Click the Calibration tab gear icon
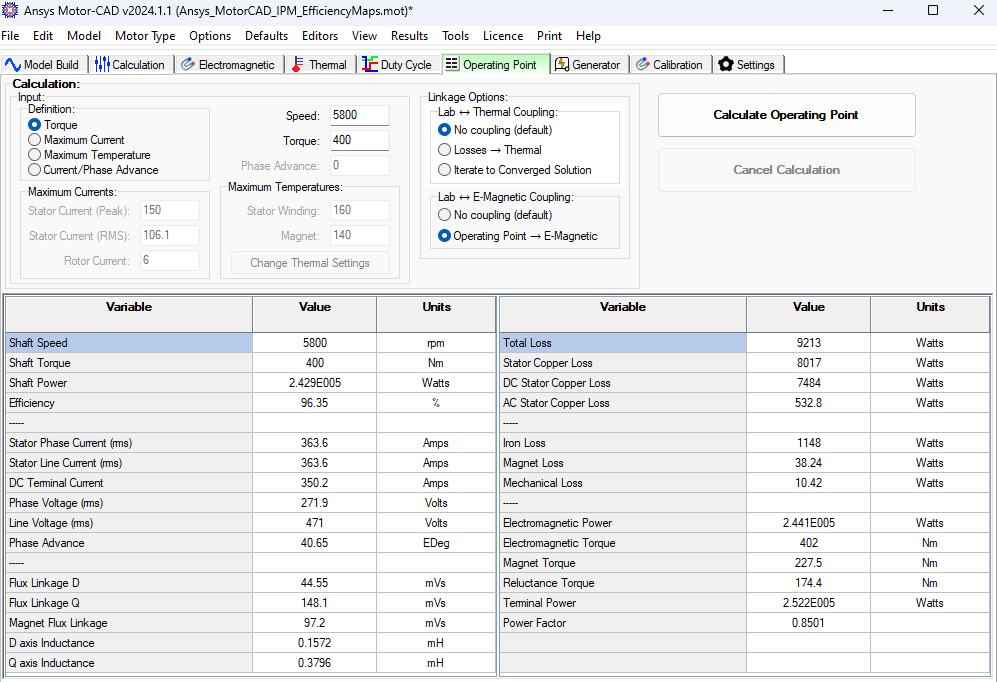The height and width of the screenshot is (682, 997). (x=642, y=64)
